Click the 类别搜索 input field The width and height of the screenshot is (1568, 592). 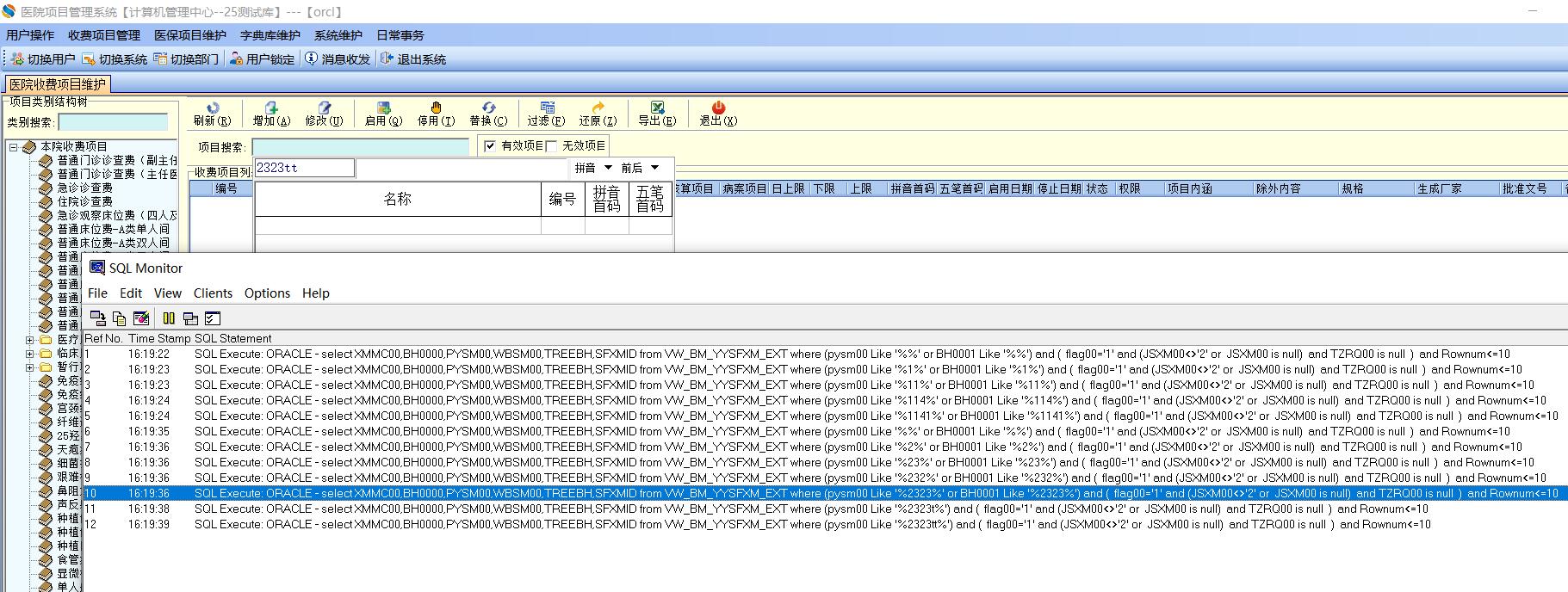(x=113, y=122)
